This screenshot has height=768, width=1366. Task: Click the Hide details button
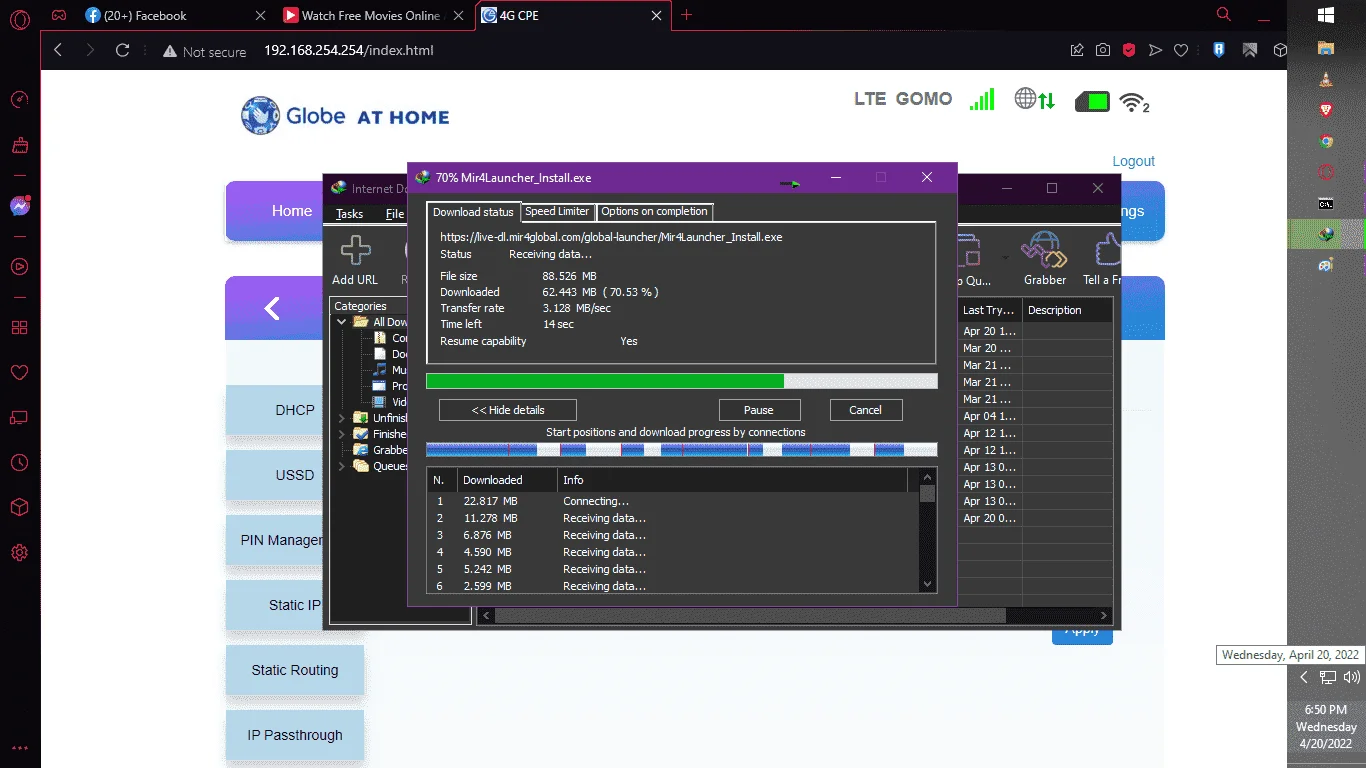(508, 410)
